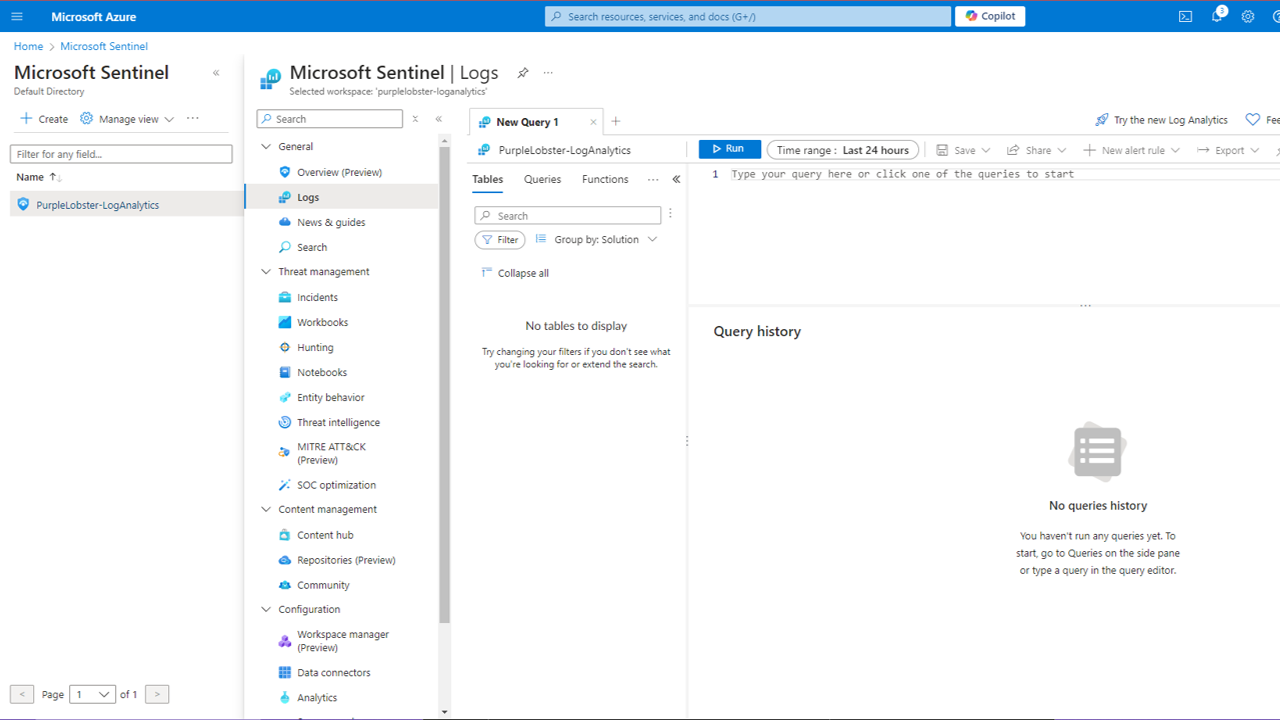Focus the navigation menu Search box

coord(330,119)
